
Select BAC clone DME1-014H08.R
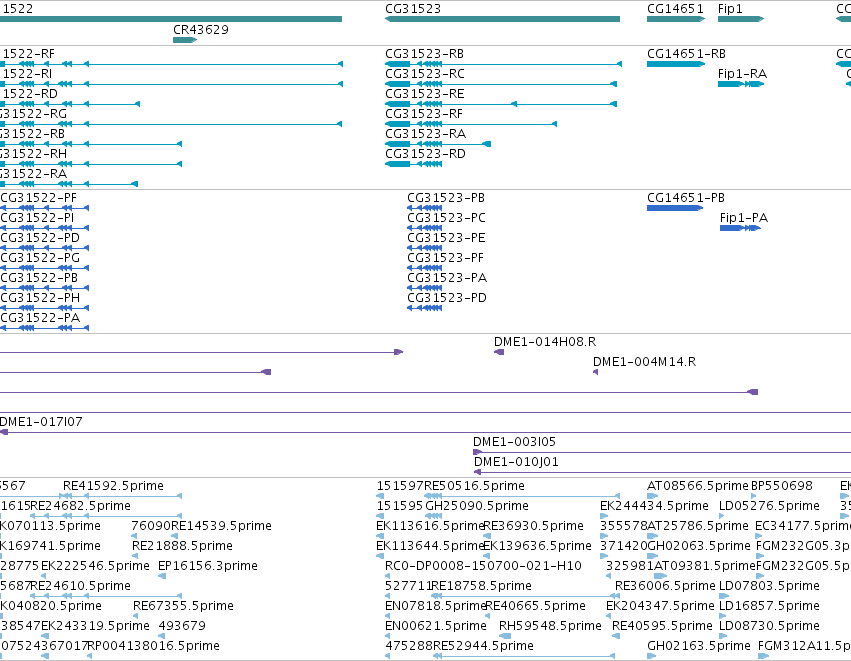click(544, 342)
